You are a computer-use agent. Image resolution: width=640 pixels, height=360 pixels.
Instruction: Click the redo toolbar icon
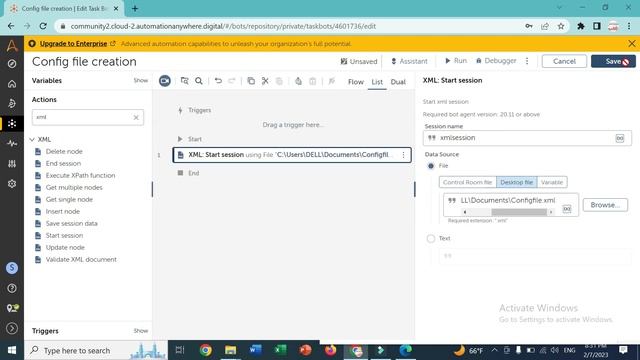(231, 81)
